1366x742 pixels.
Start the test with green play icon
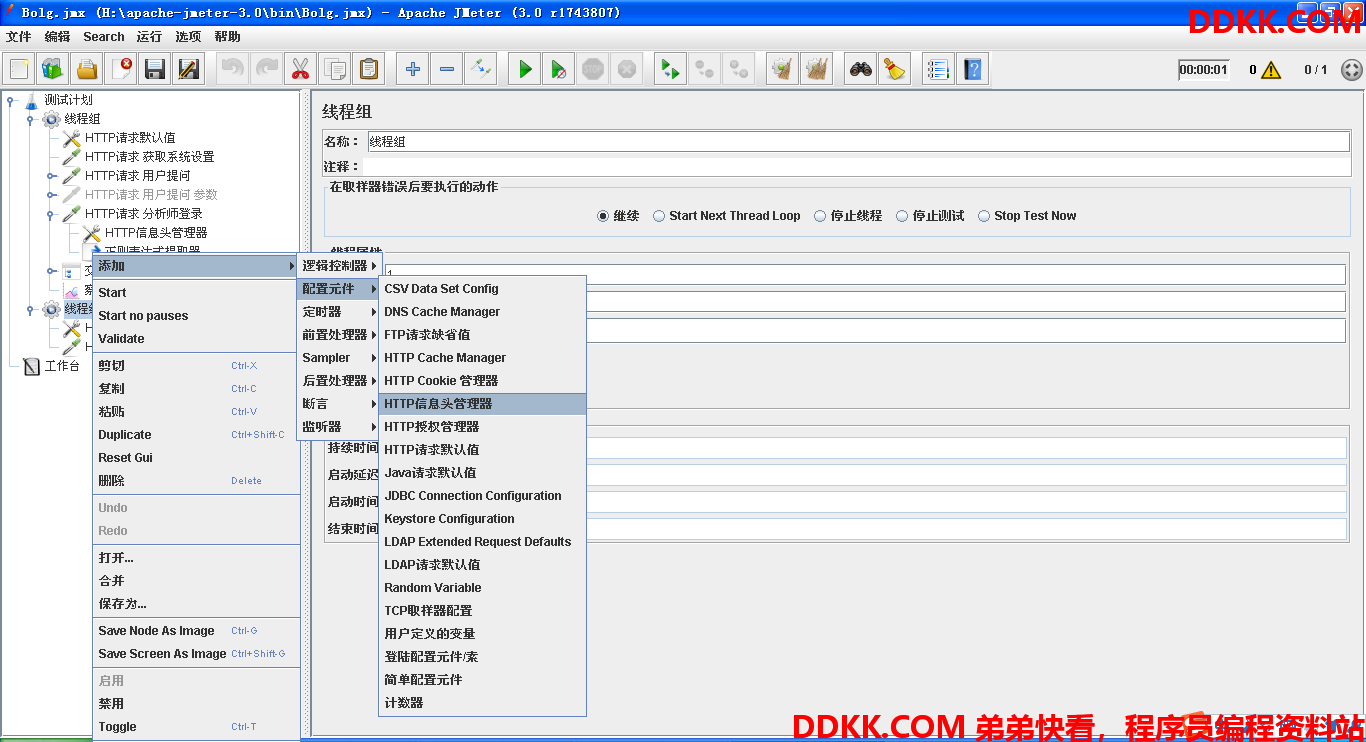click(525, 69)
